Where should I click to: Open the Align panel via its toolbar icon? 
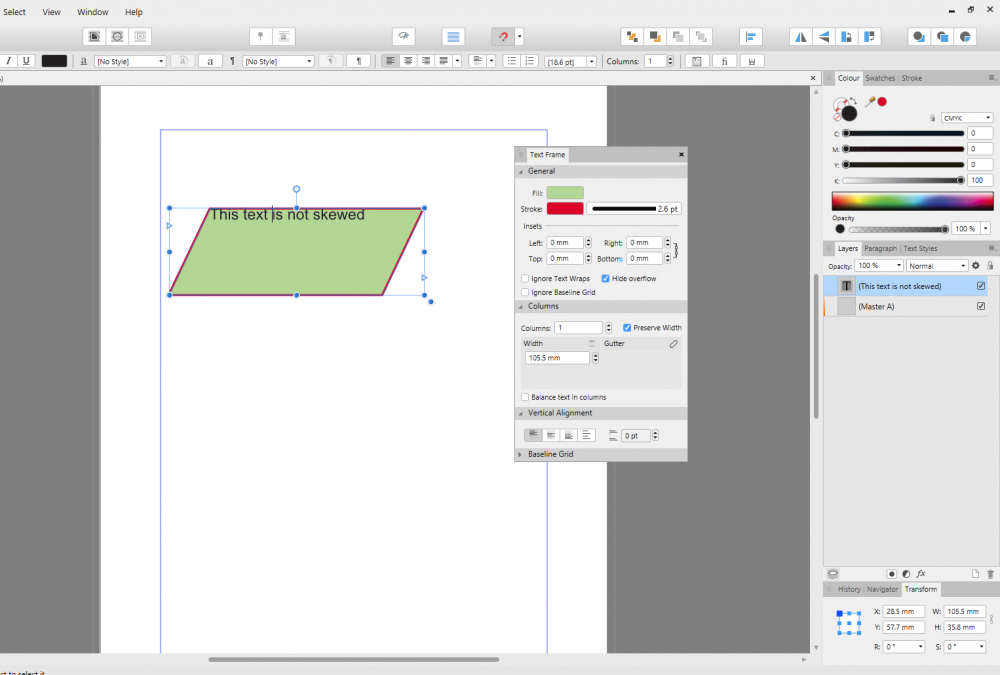750,36
